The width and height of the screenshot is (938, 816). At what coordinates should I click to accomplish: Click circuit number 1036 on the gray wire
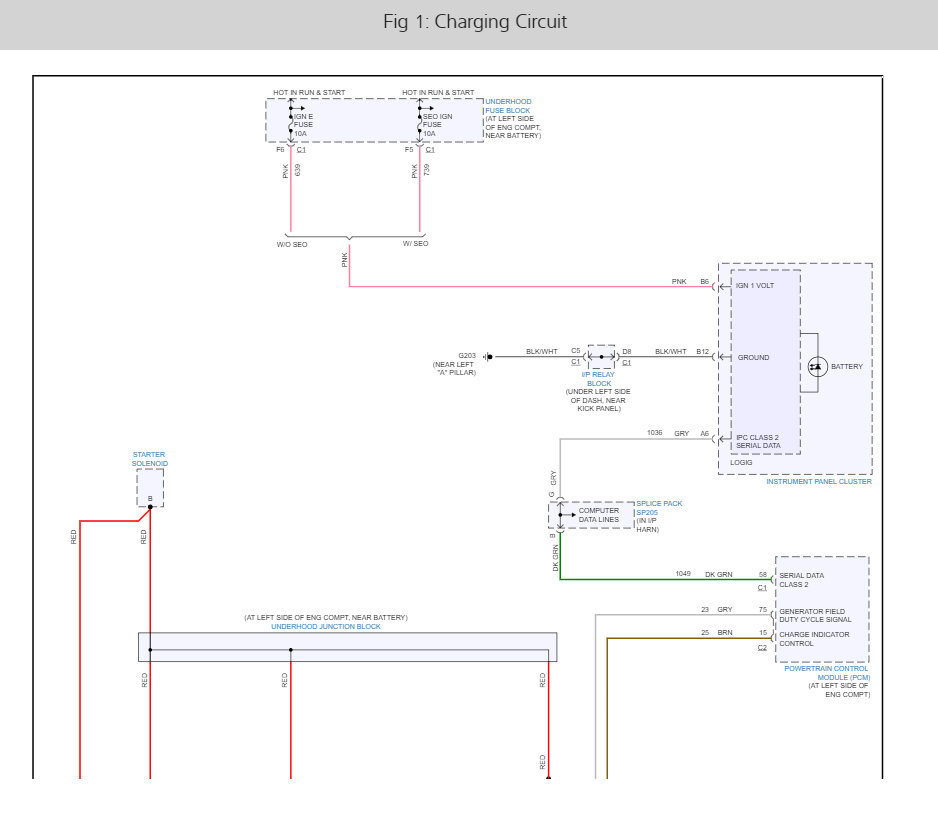pos(654,432)
